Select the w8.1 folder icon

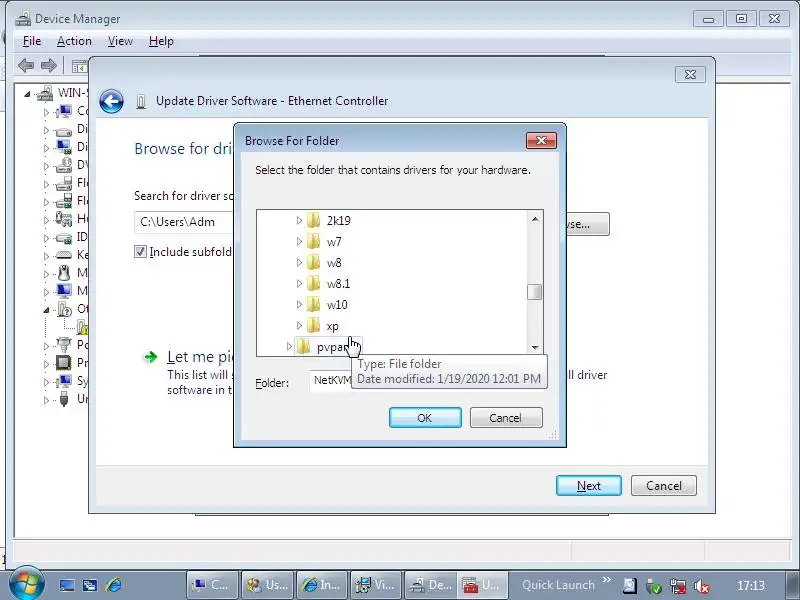[x=313, y=284]
